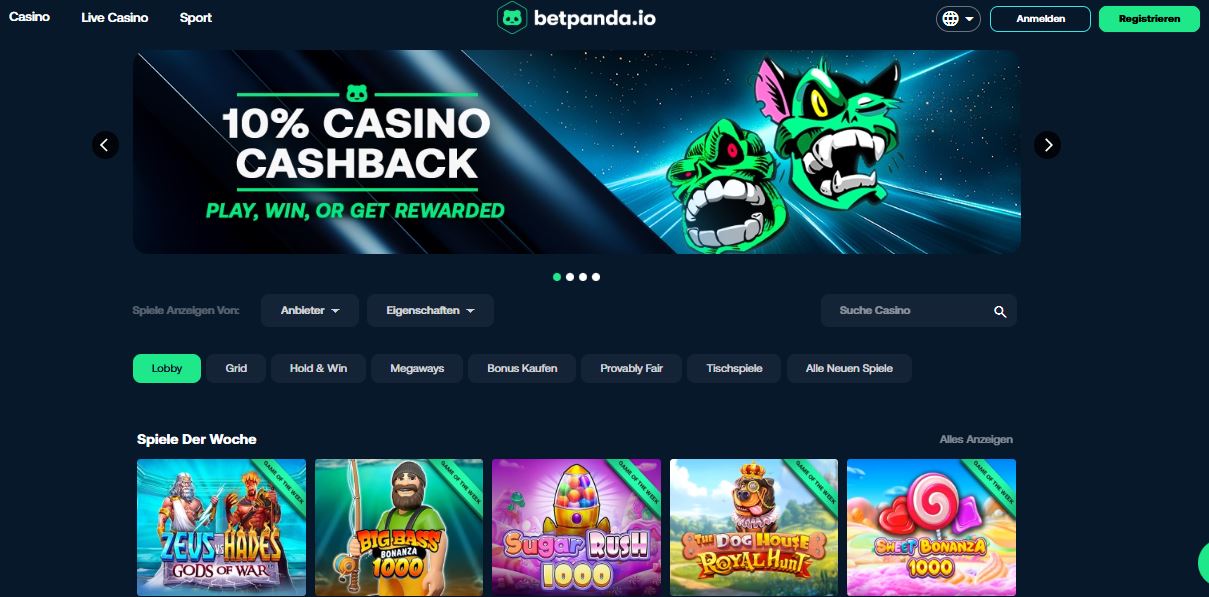Click the Registrieren button
The width and height of the screenshot is (1209, 597).
click(x=1149, y=19)
